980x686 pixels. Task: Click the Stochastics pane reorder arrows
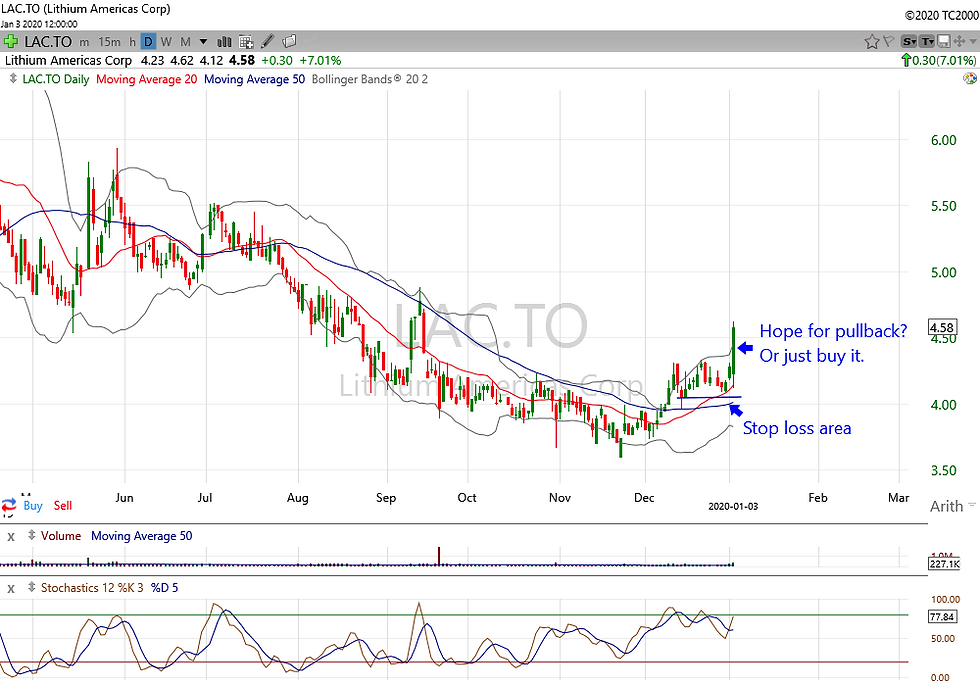[x=31, y=587]
